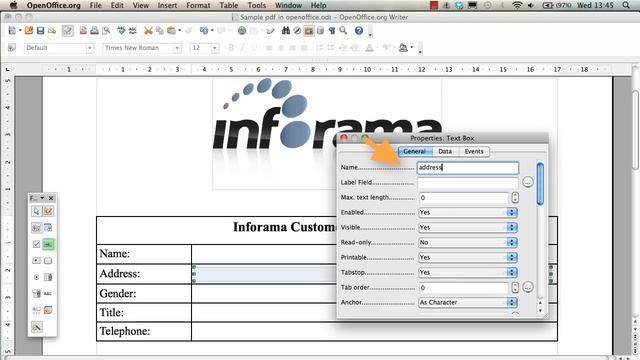Choose the Text Box control tool
The image size is (640, 360).
click(x=48, y=244)
